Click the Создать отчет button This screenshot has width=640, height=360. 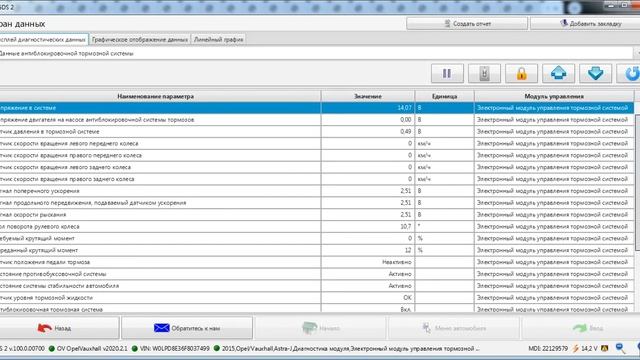pyautogui.click(x=467, y=24)
